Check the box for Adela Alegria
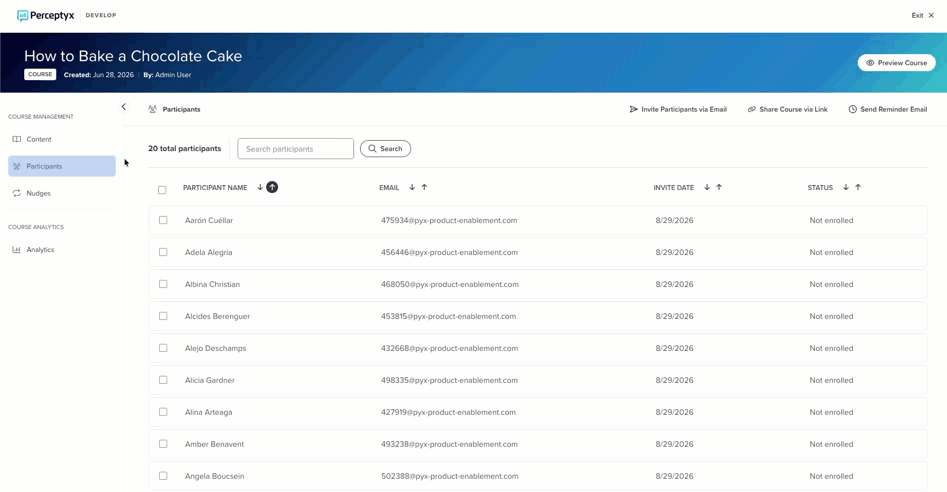The height and width of the screenshot is (492, 947). click(x=163, y=252)
